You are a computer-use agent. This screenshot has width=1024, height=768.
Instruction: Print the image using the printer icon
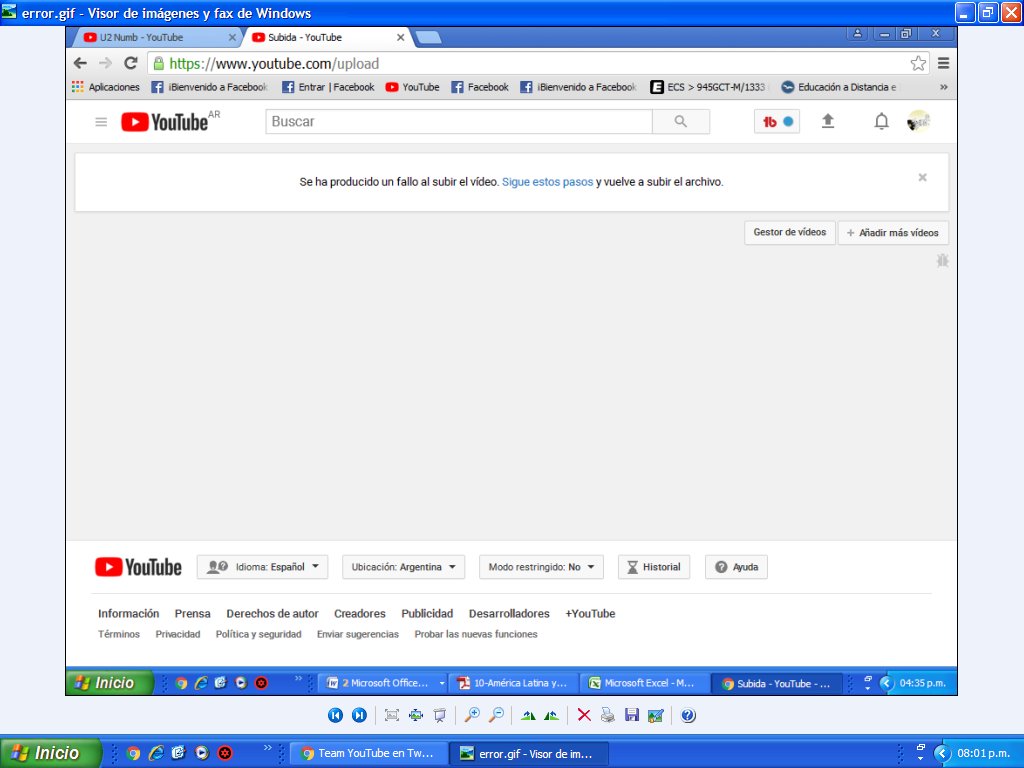pyautogui.click(x=608, y=715)
